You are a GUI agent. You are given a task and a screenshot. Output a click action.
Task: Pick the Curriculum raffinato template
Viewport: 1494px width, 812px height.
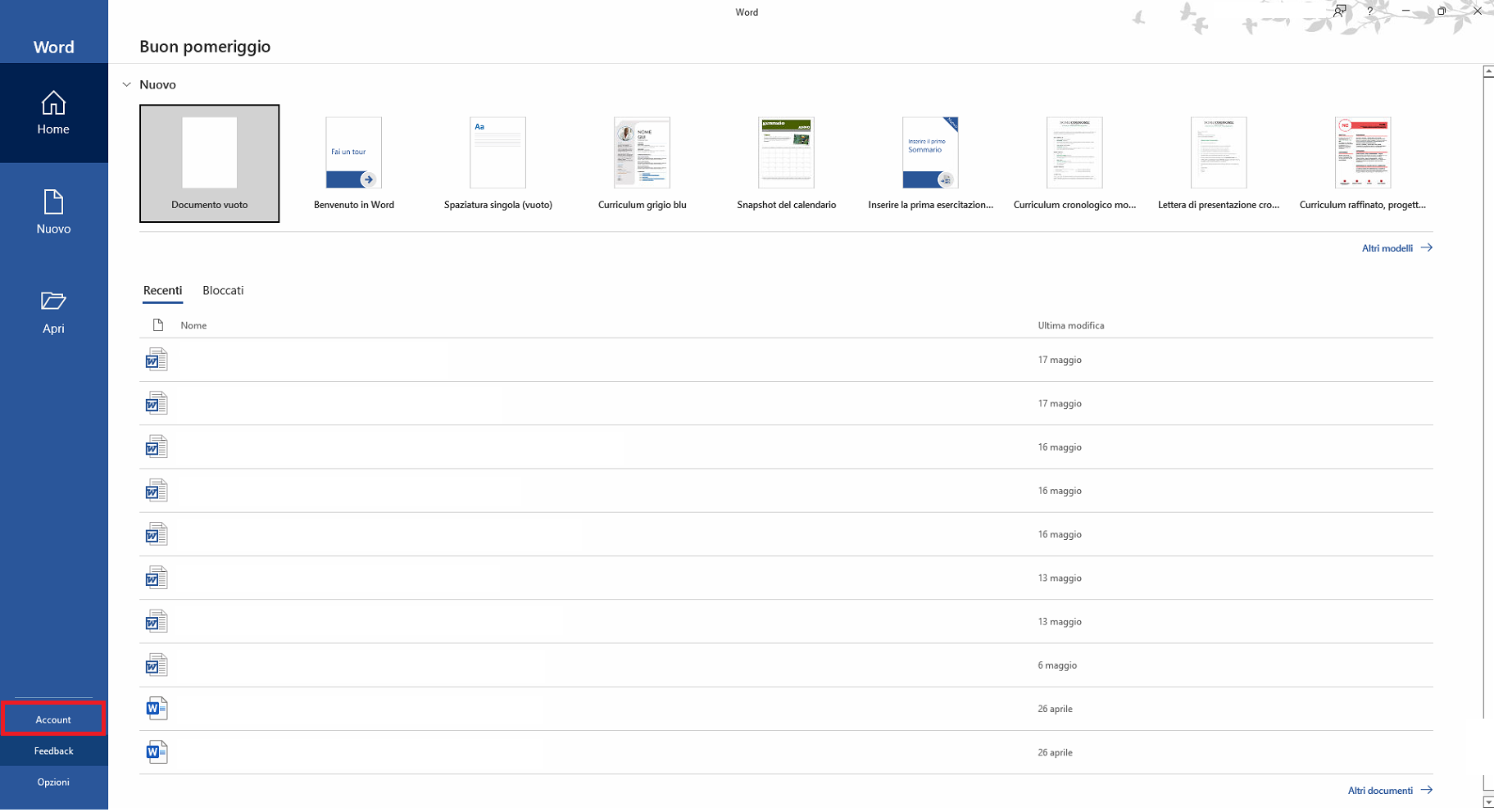1363,163
